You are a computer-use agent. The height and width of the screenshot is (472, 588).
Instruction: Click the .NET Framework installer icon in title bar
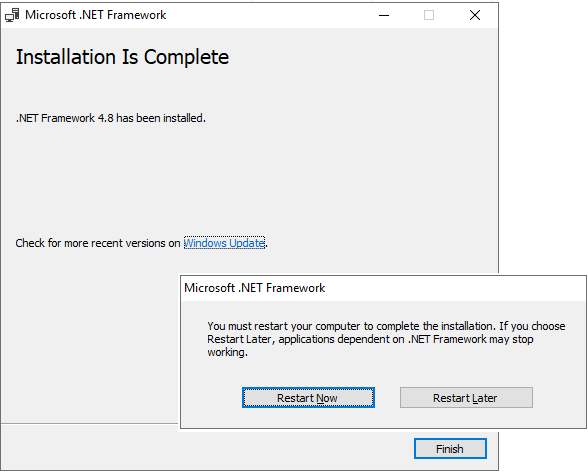click(x=12, y=15)
